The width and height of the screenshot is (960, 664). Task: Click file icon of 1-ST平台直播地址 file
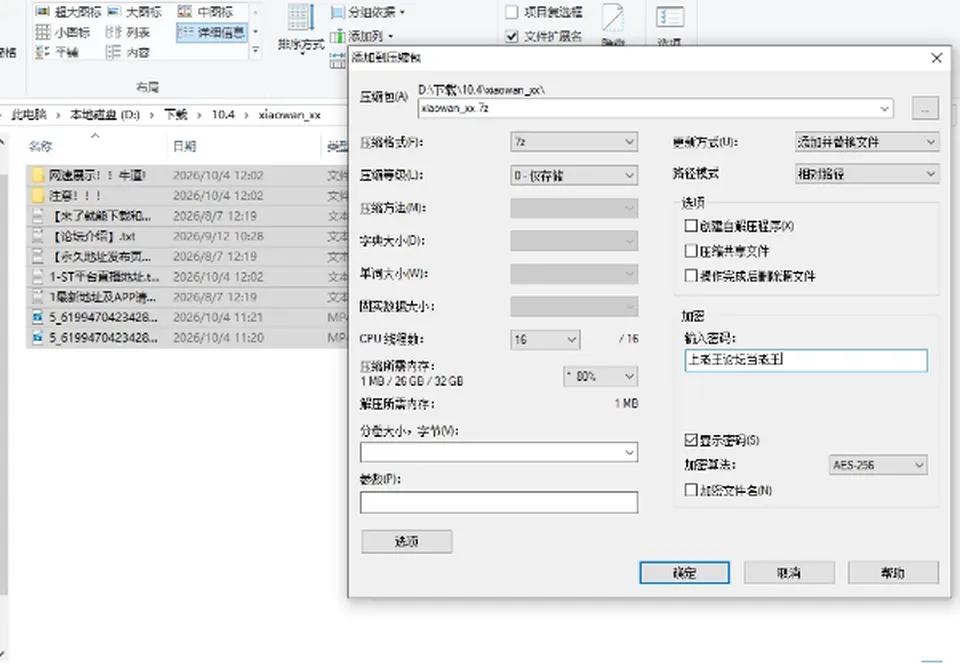(x=38, y=277)
